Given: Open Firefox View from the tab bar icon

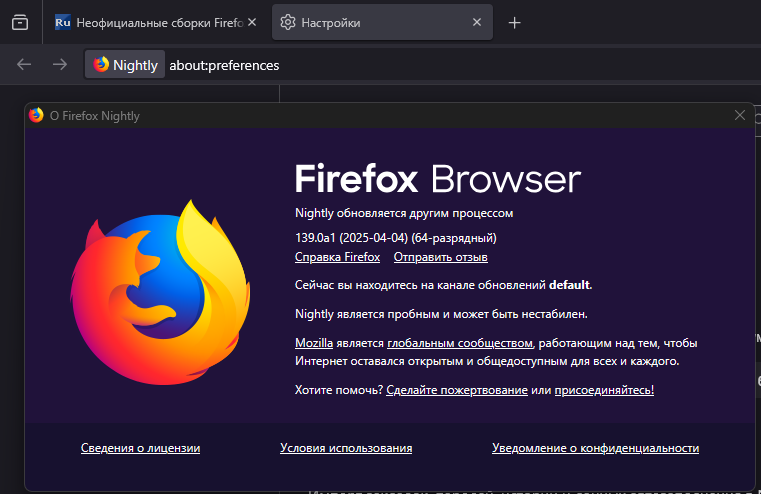Looking at the screenshot, I should pyautogui.click(x=20, y=22).
